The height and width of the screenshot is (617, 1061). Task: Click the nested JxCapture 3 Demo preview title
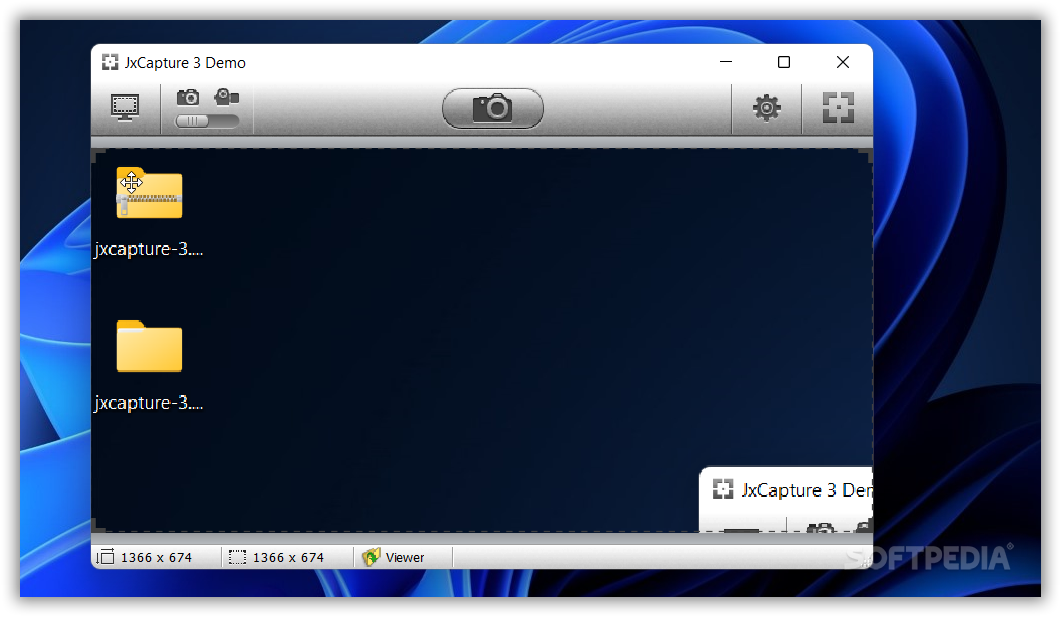pos(807,490)
